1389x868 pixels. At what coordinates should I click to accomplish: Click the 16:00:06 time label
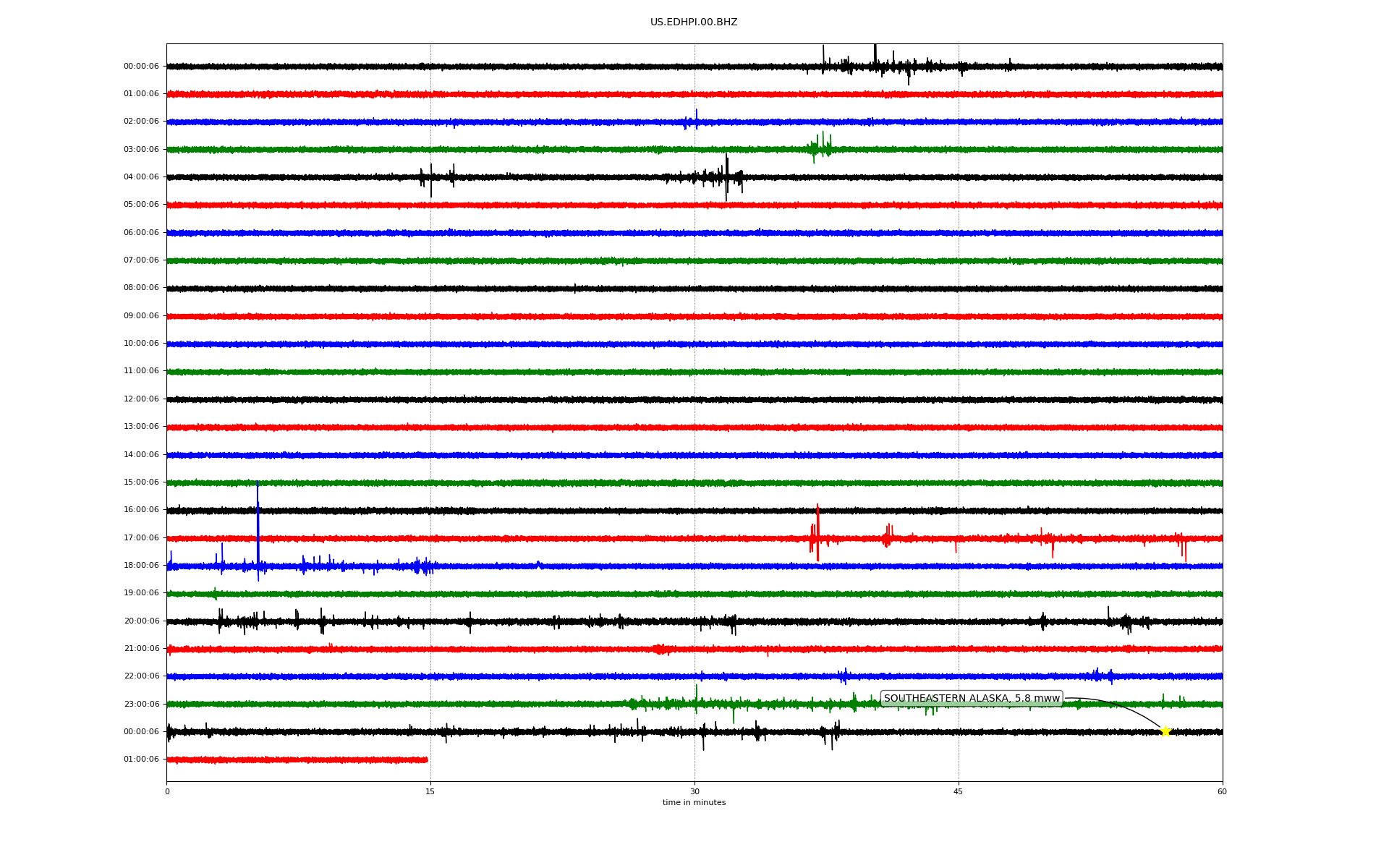pyautogui.click(x=141, y=510)
